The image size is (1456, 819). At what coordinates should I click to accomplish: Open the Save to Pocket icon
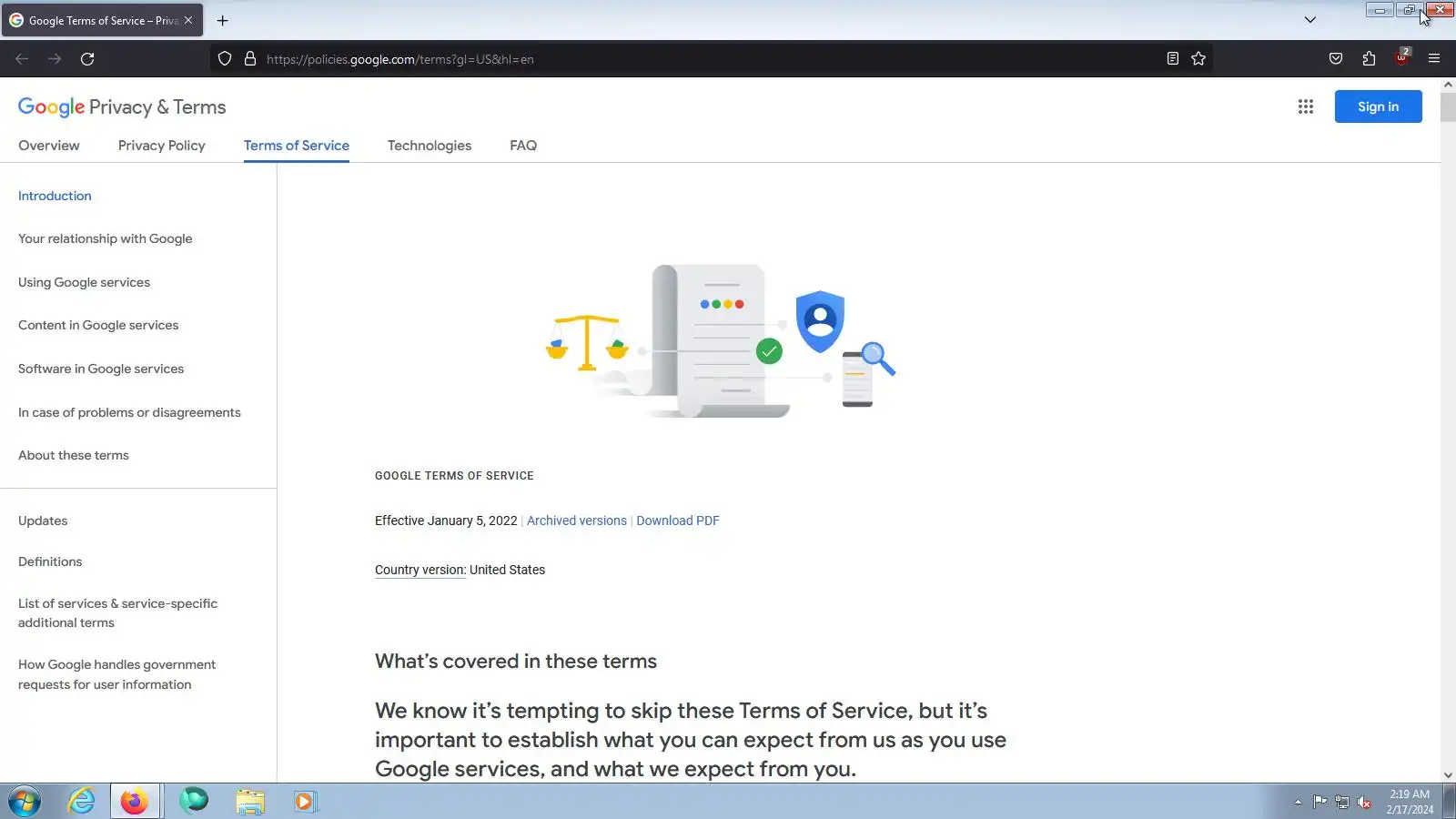[1336, 59]
